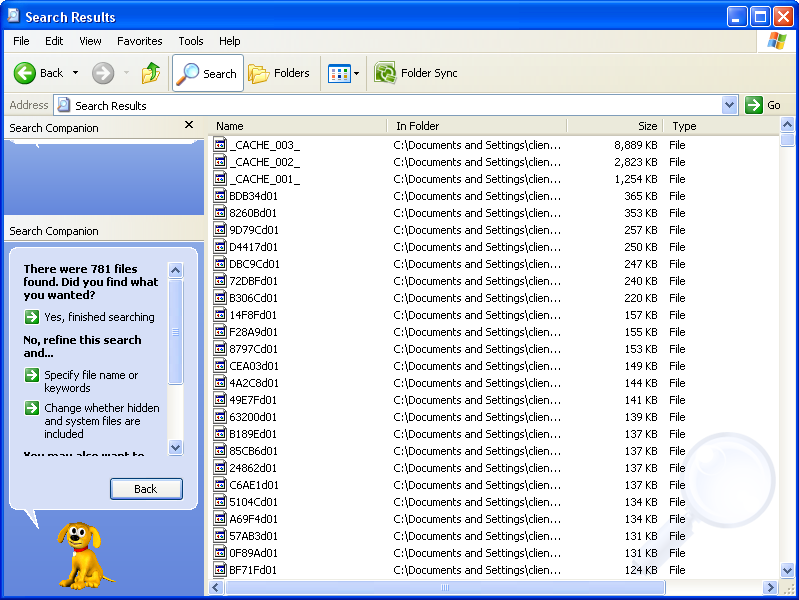Sort results by Size column
799x600 pixels.
pos(615,126)
